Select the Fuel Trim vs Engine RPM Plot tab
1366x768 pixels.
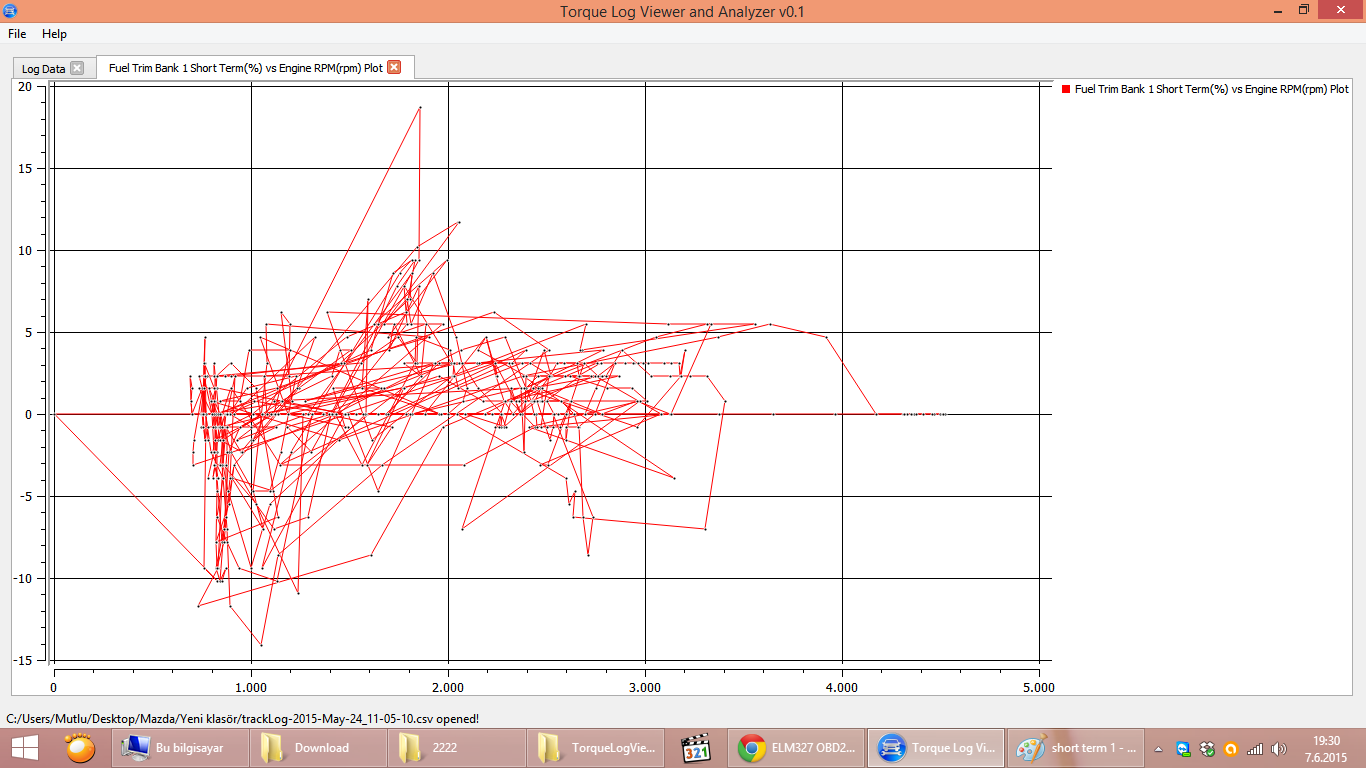[x=246, y=68]
